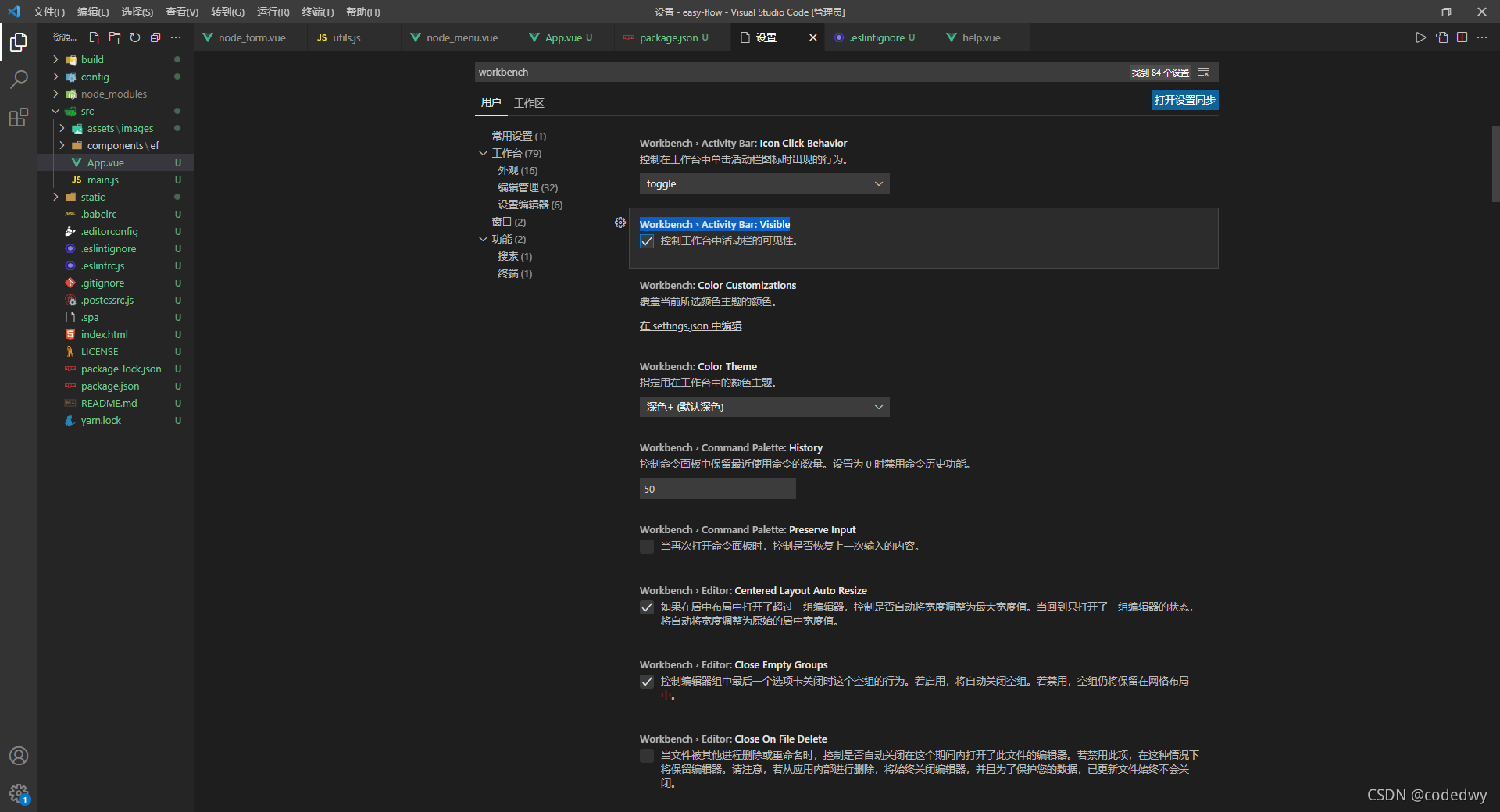Screen dimensions: 1500x812
Task: Select 终端 (1) settings category
Action: [x=515, y=273]
